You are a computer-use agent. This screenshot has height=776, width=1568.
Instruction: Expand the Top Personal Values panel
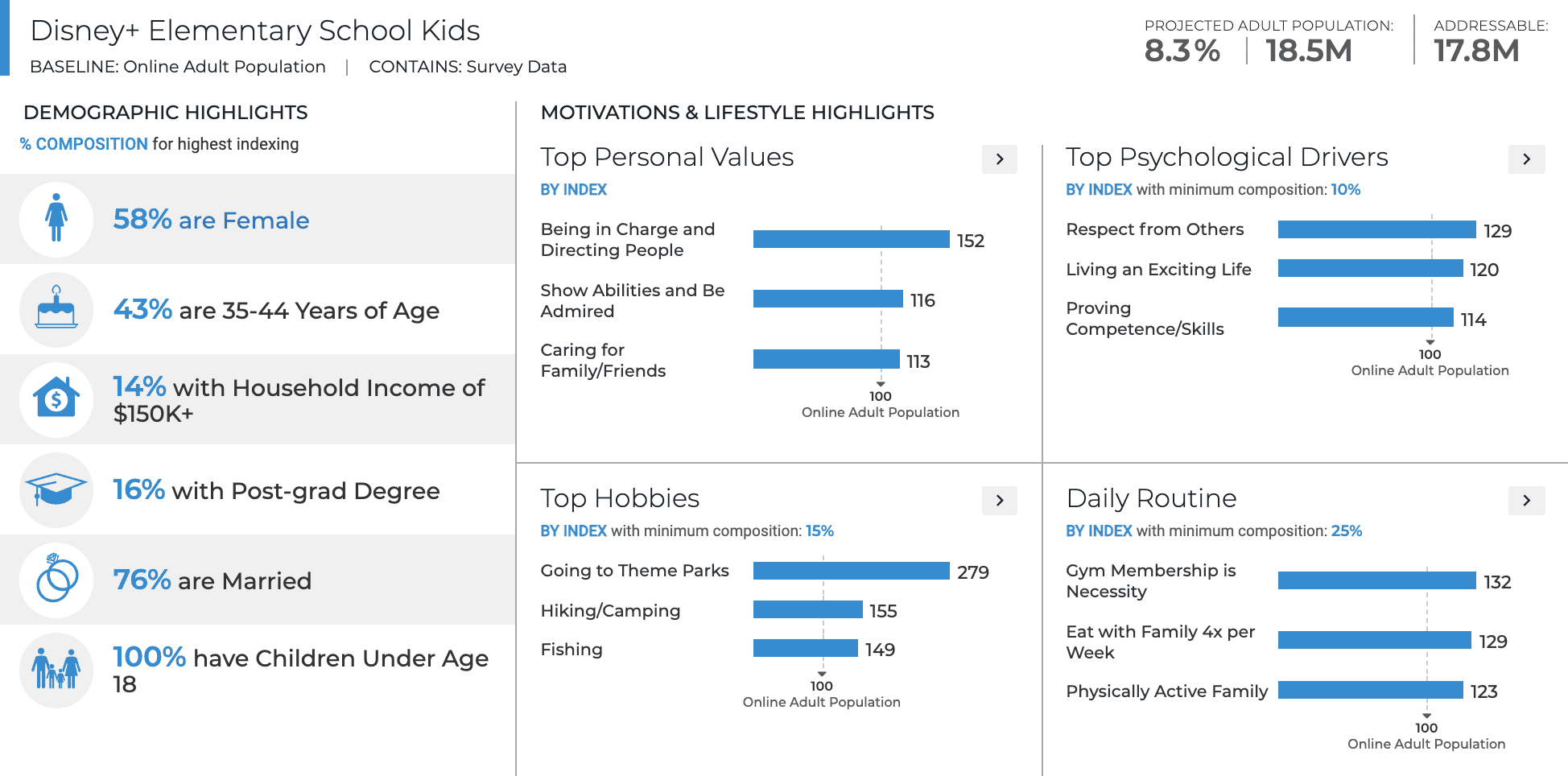click(999, 159)
